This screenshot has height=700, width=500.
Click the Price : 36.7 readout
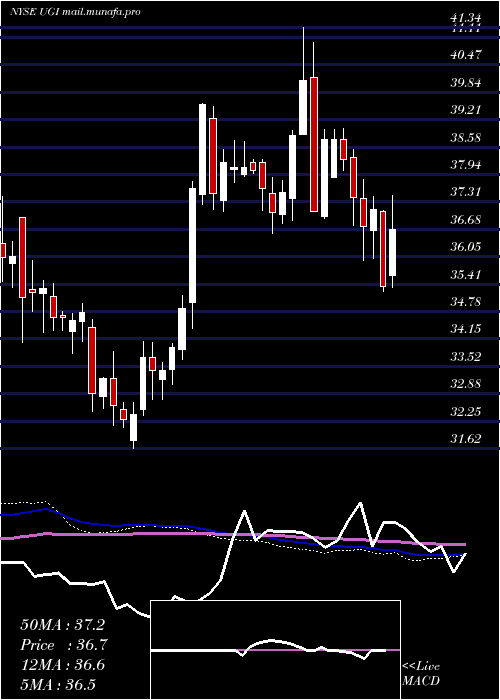[x=64, y=645]
